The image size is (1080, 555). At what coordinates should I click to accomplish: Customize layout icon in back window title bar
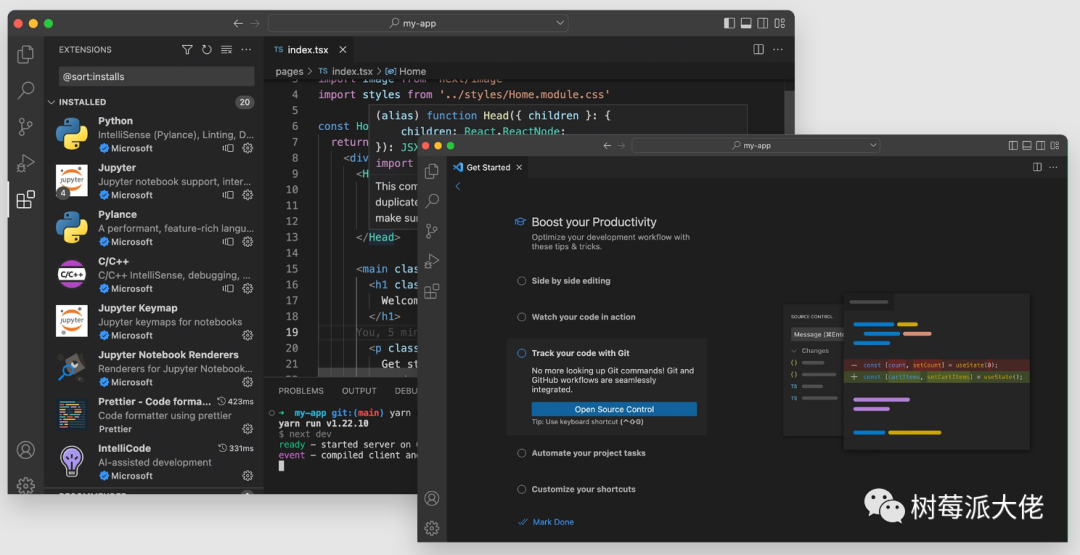point(780,23)
